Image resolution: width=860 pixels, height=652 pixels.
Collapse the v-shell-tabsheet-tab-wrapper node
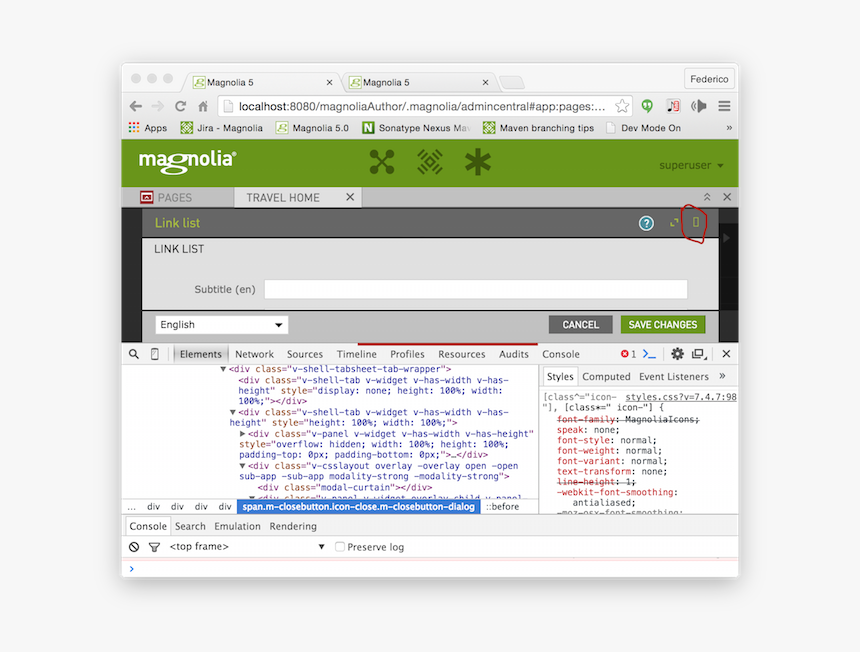click(x=223, y=370)
